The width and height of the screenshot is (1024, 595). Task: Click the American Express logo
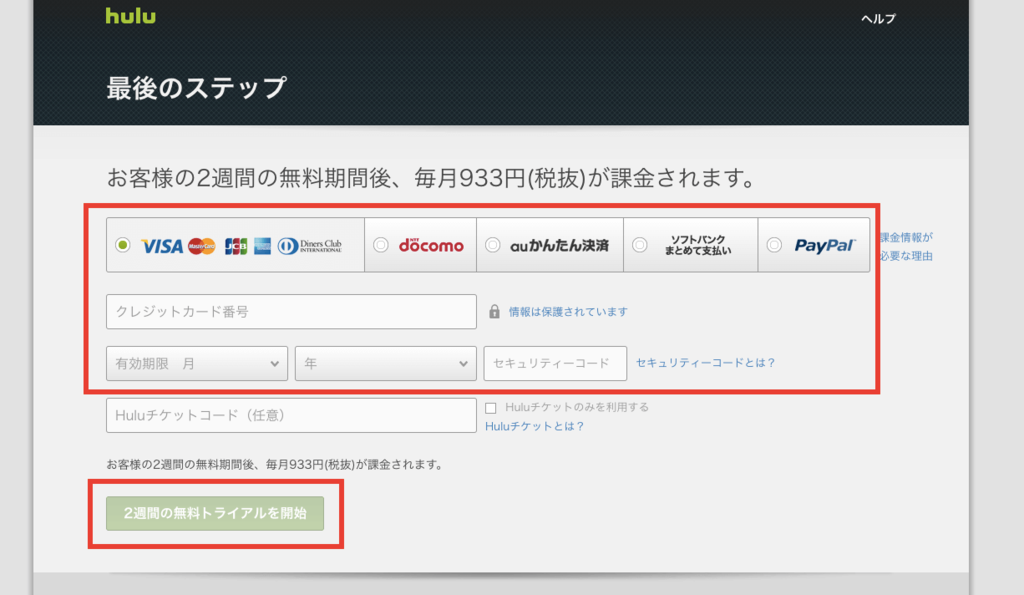(263, 246)
